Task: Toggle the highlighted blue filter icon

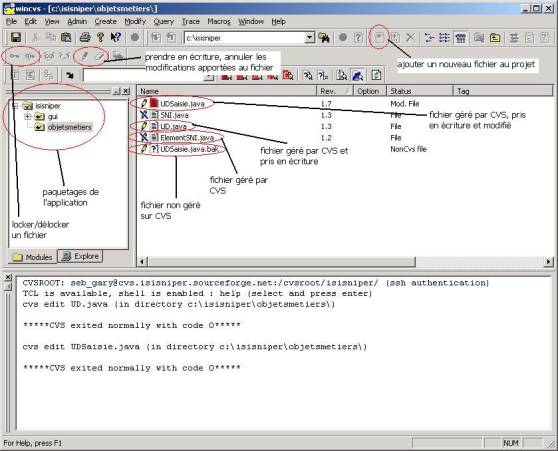Action: [x=357, y=75]
